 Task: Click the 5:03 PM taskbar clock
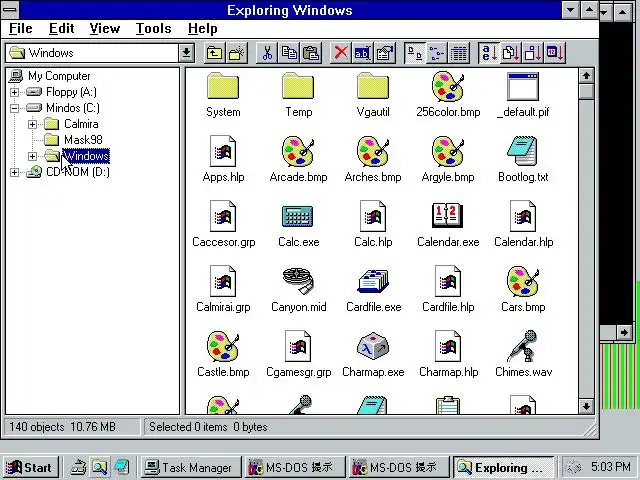point(611,467)
